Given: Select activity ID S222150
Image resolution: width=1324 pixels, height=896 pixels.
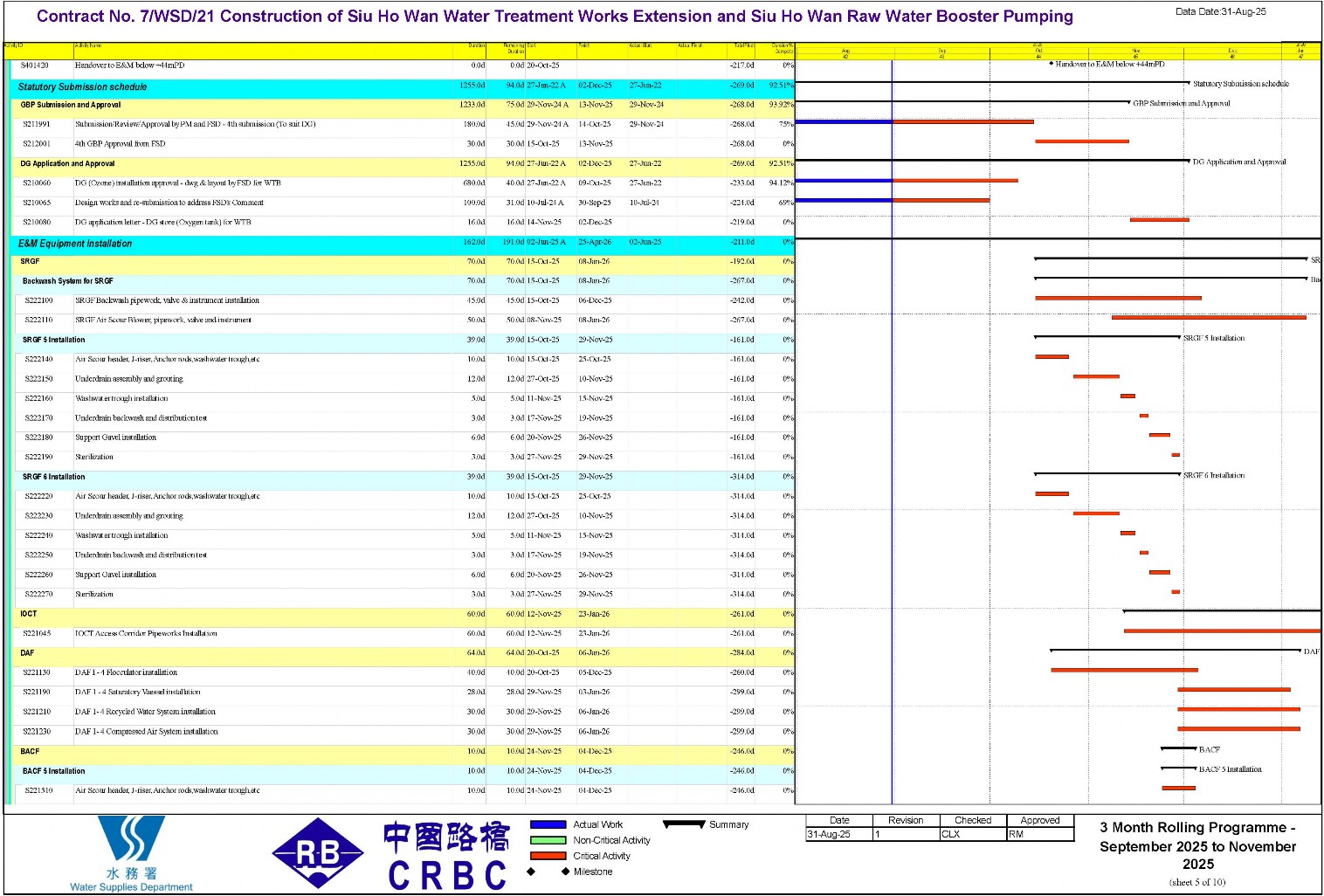Looking at the screenshot, I should [x=38, y=379].
